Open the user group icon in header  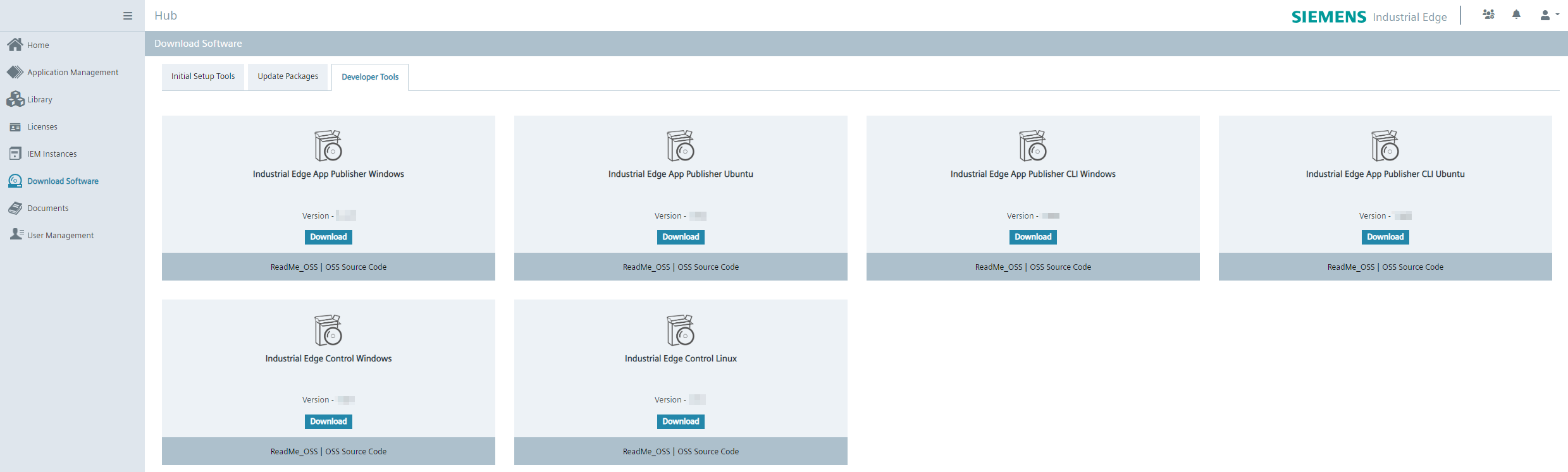(1489, 15)
